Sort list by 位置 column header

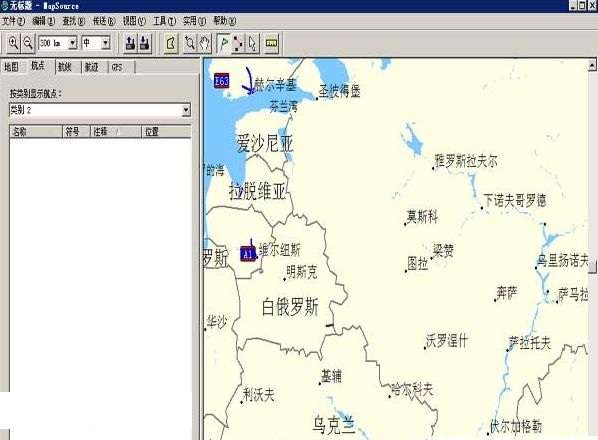pos(166,132)
